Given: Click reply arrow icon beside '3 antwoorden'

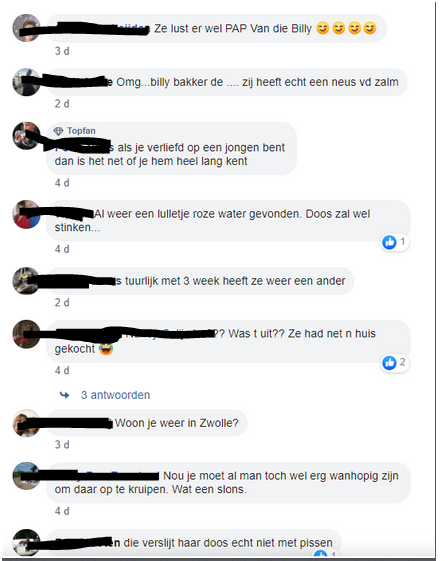Looking at the screenshot, I should [64, 395].
